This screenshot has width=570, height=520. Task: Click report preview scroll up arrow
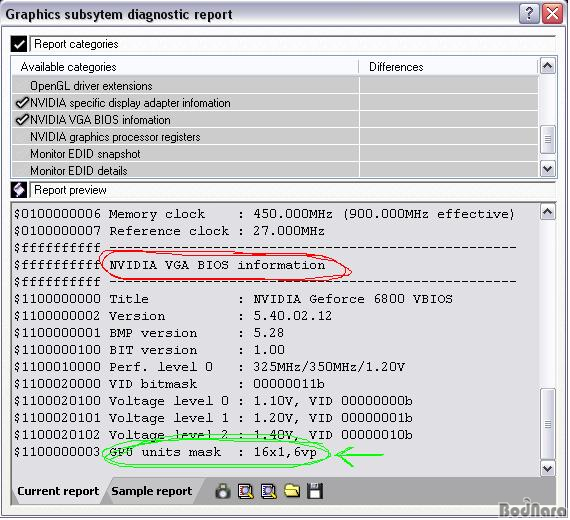coord(548,212)
